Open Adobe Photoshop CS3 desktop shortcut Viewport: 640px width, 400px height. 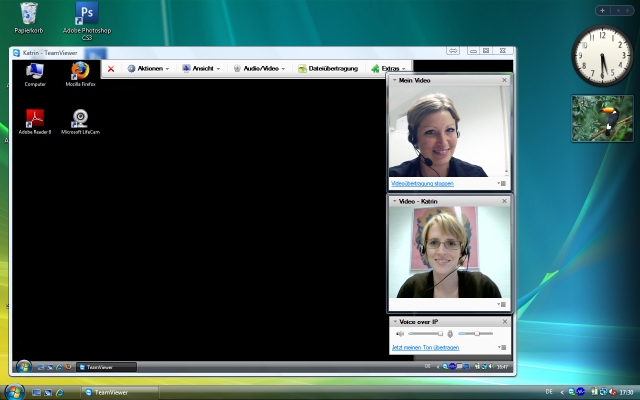87,20
